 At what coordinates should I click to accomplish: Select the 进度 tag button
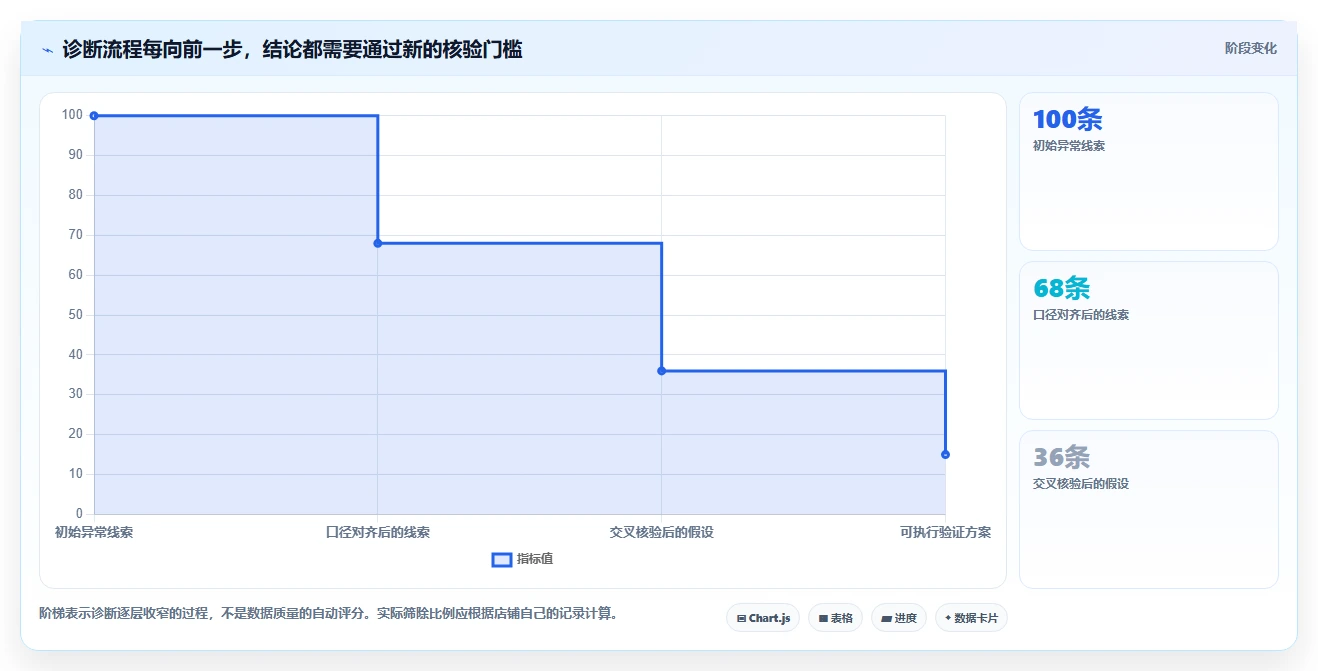899,618
